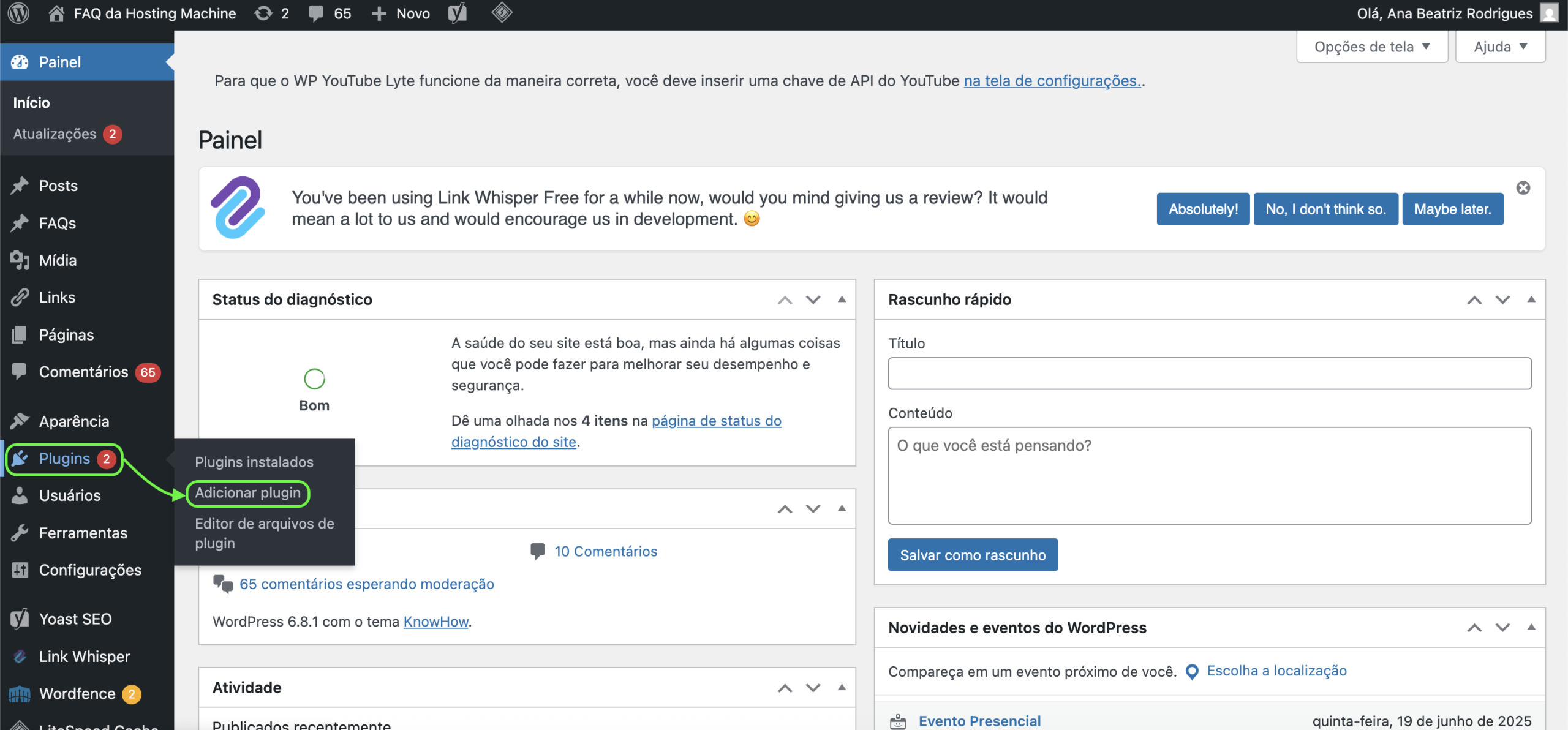Open Editor de arquivos de plugin
The image size is (1568, 730).
pyautogui.click(x=265, y=533)
